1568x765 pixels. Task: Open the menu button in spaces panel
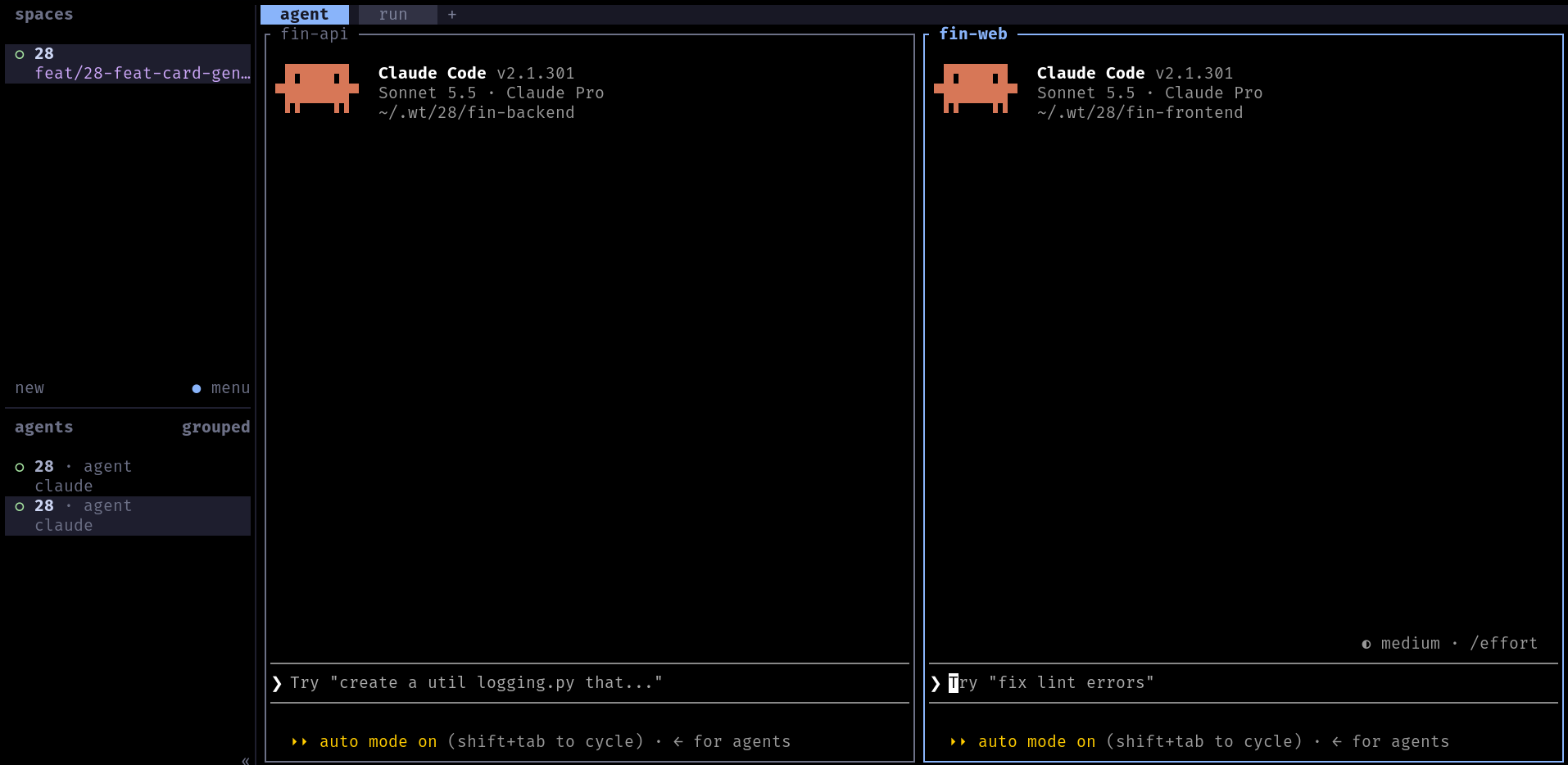[230, 387]
